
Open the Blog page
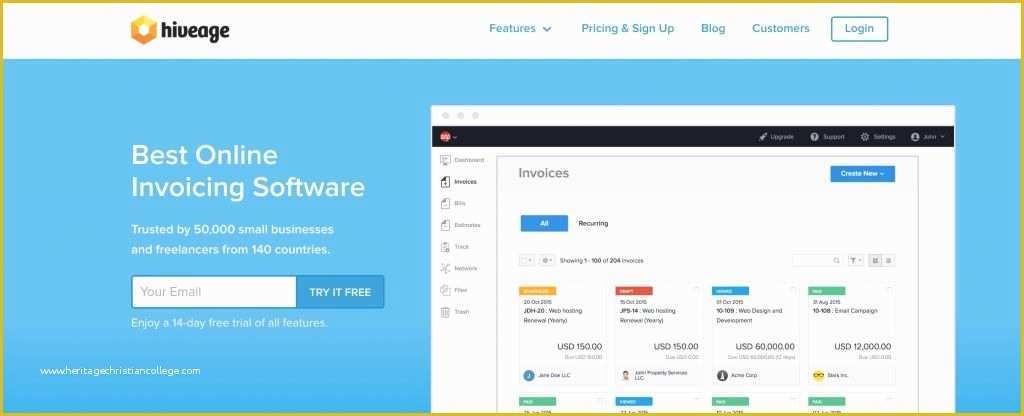[713, 29]
